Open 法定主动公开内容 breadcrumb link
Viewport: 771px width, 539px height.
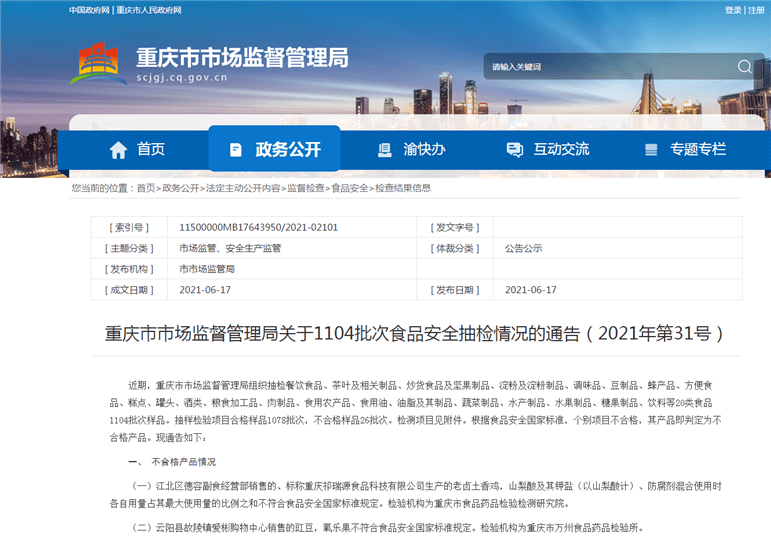point(242,188)
